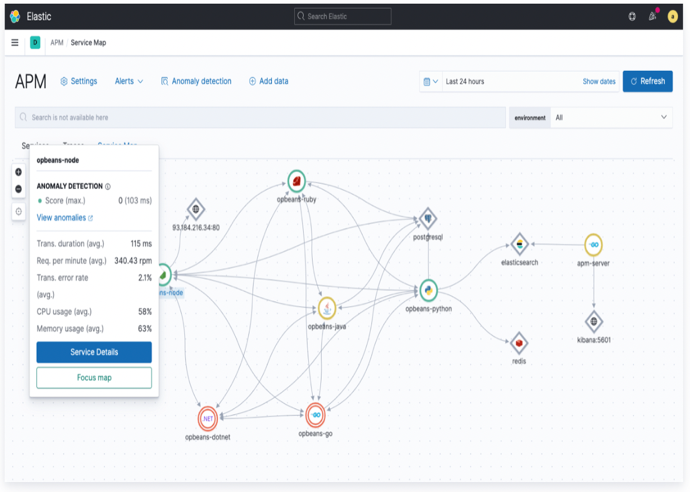Click the opbeans-python service node

click(428, 290)
